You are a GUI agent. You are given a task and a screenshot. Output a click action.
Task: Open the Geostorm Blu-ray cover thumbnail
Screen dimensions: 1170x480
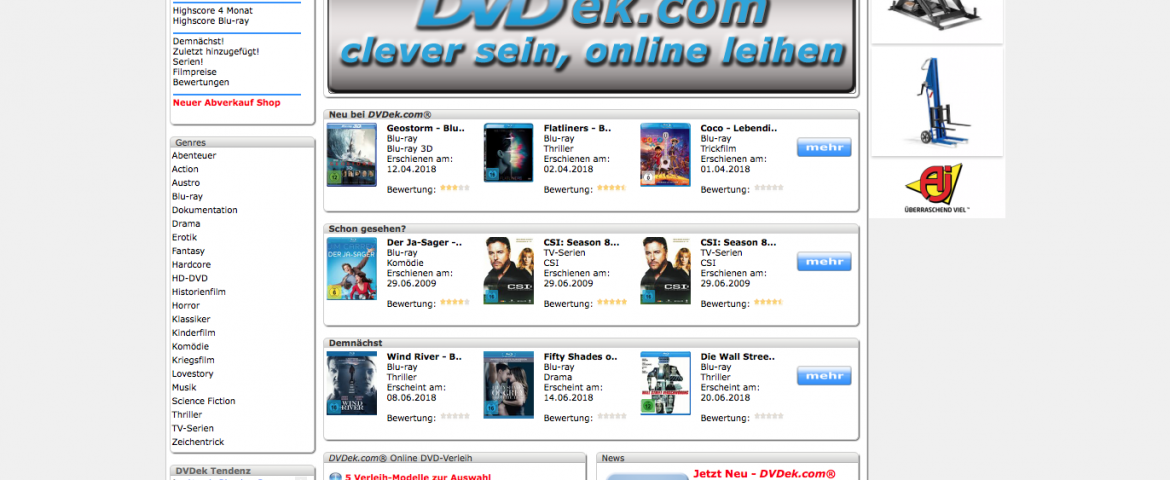coord(351,155)
